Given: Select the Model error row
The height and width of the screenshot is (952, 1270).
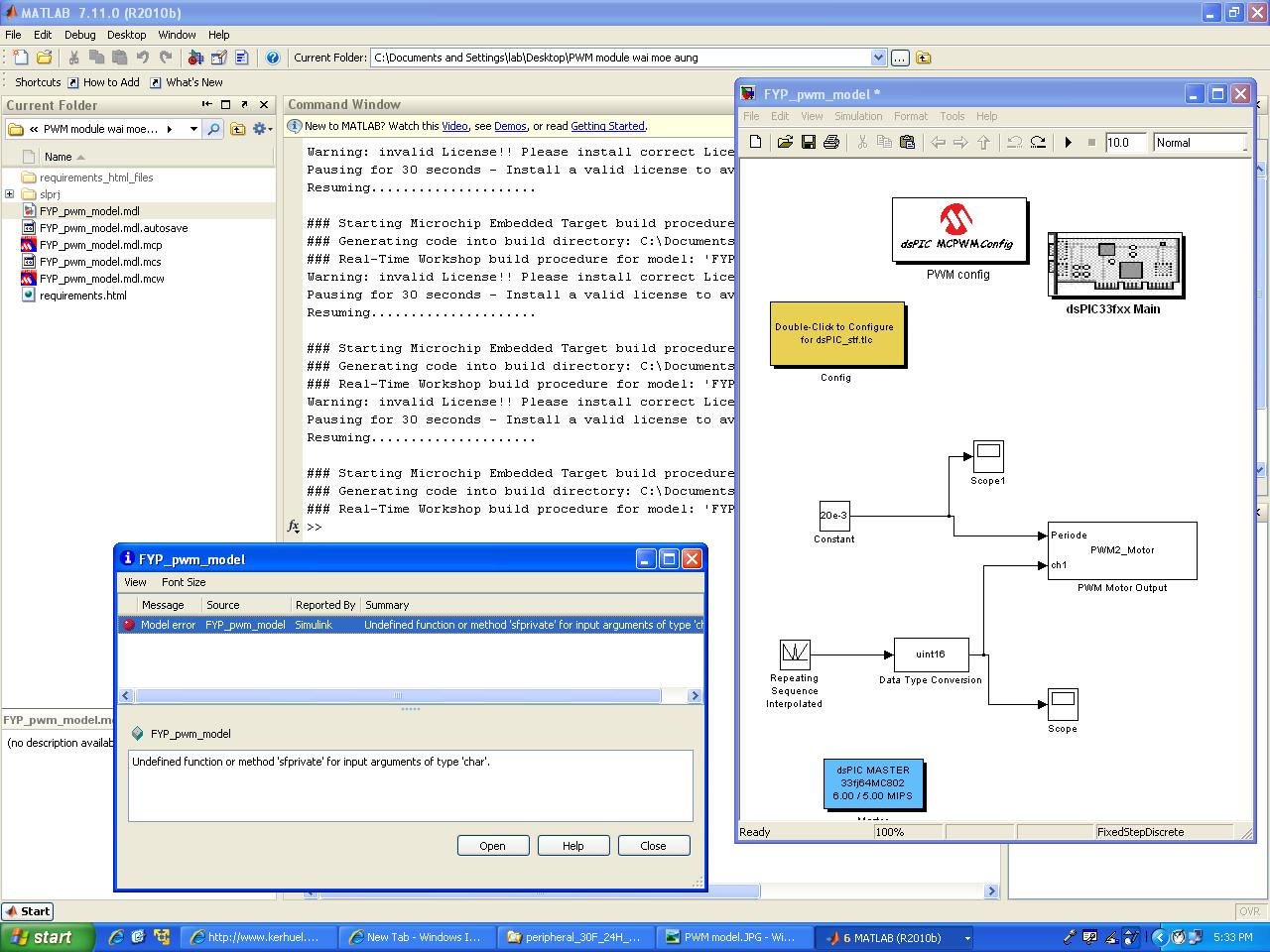Looking at the screenshot, I should pos(411,625).
